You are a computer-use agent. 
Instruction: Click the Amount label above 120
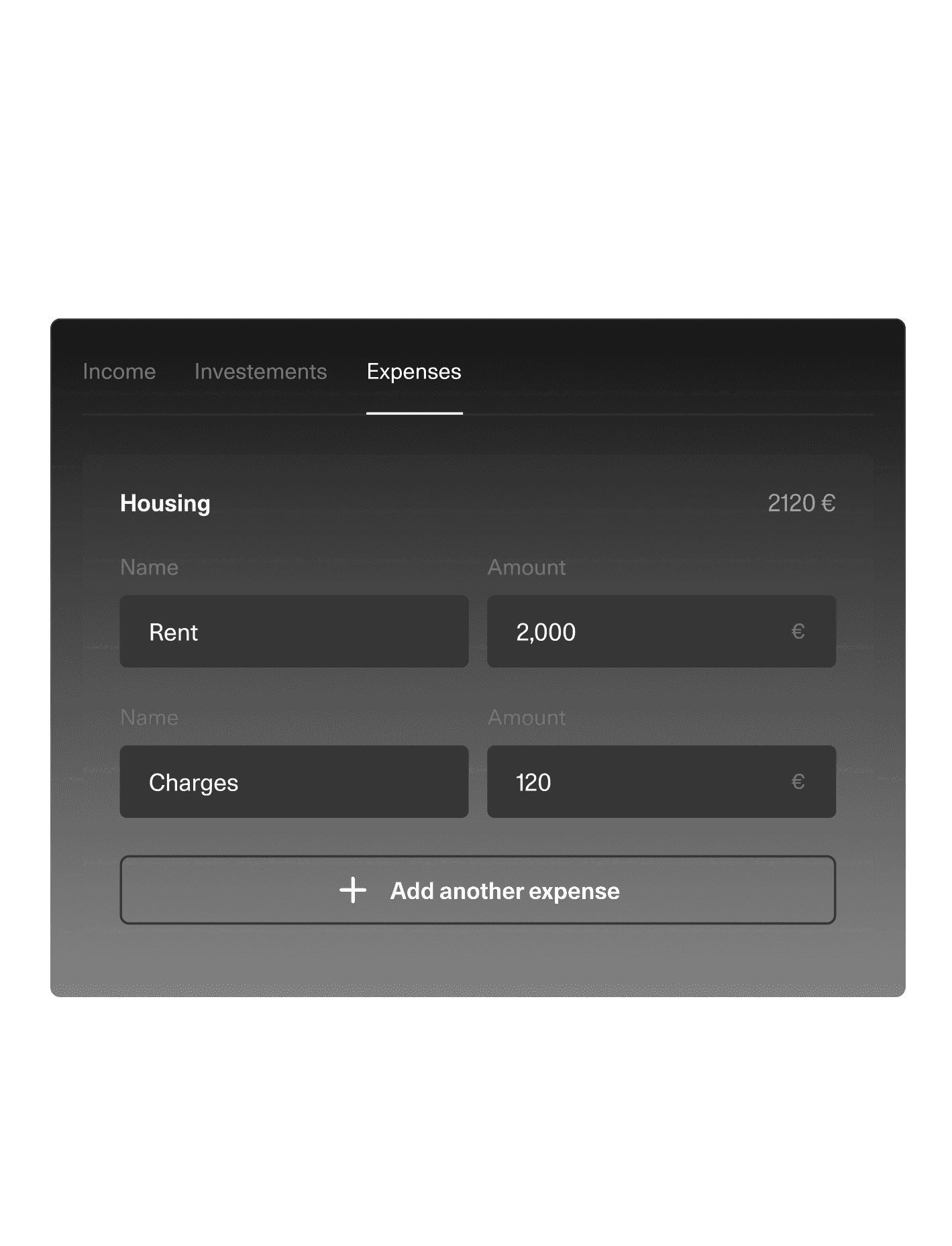click(527, 718)
